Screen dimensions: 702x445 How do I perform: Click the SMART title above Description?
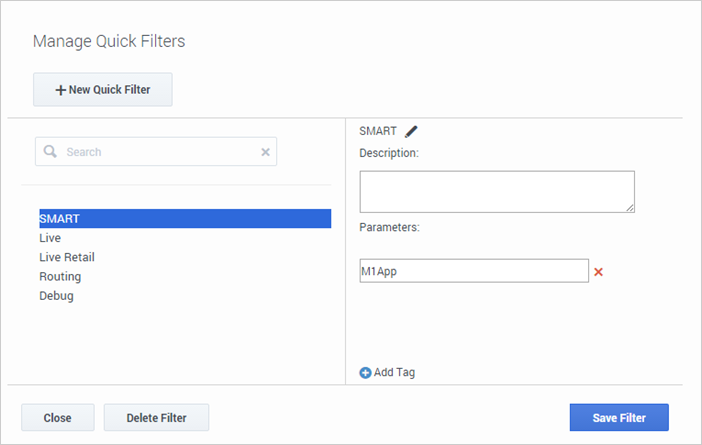pyautogui.click(x=378, y=131)
